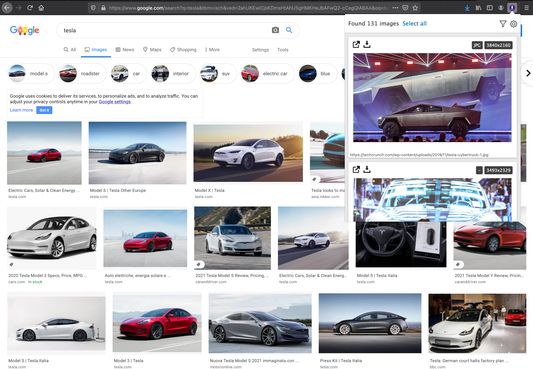Select the Cybertruck preview image in popup
Image resolution: width=533 pixels, height=369 pixels.
pyautogui.click(x=432, y=98)
